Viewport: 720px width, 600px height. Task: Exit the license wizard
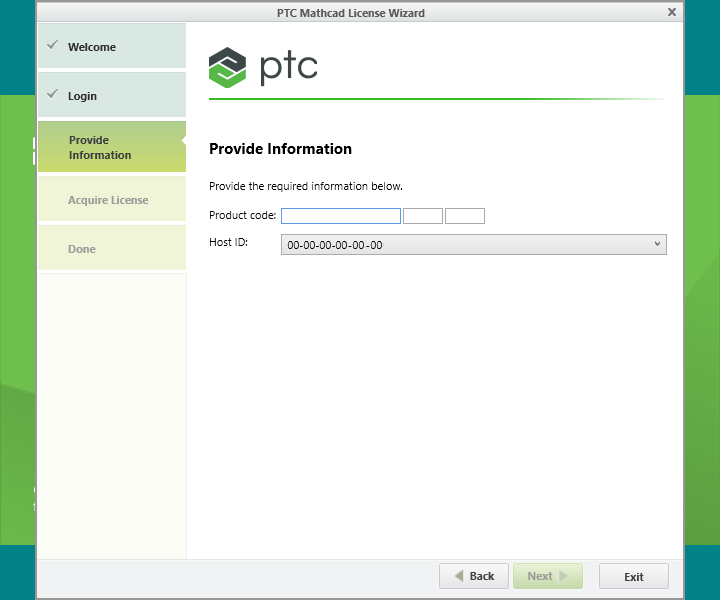[634, 576]
